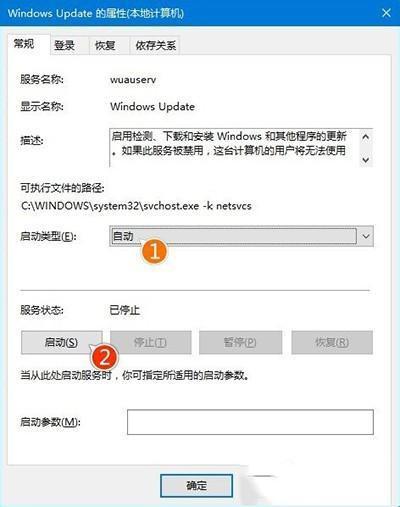Switch to the 登录 tab

click(x=64, y=45)
